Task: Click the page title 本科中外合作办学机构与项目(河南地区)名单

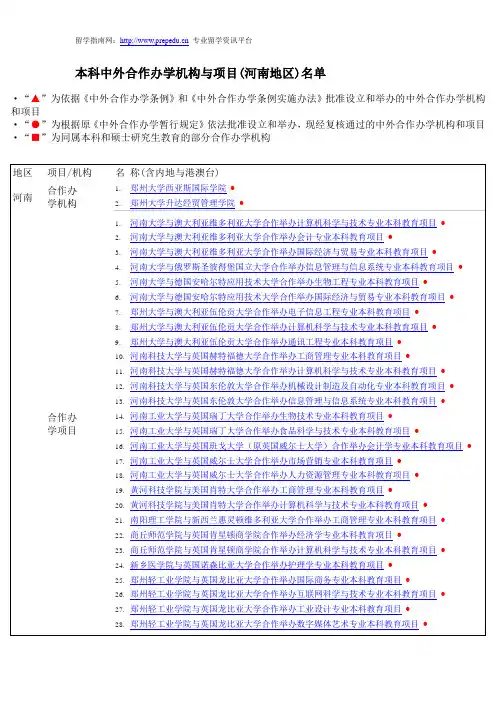Action: click(200, 73)
